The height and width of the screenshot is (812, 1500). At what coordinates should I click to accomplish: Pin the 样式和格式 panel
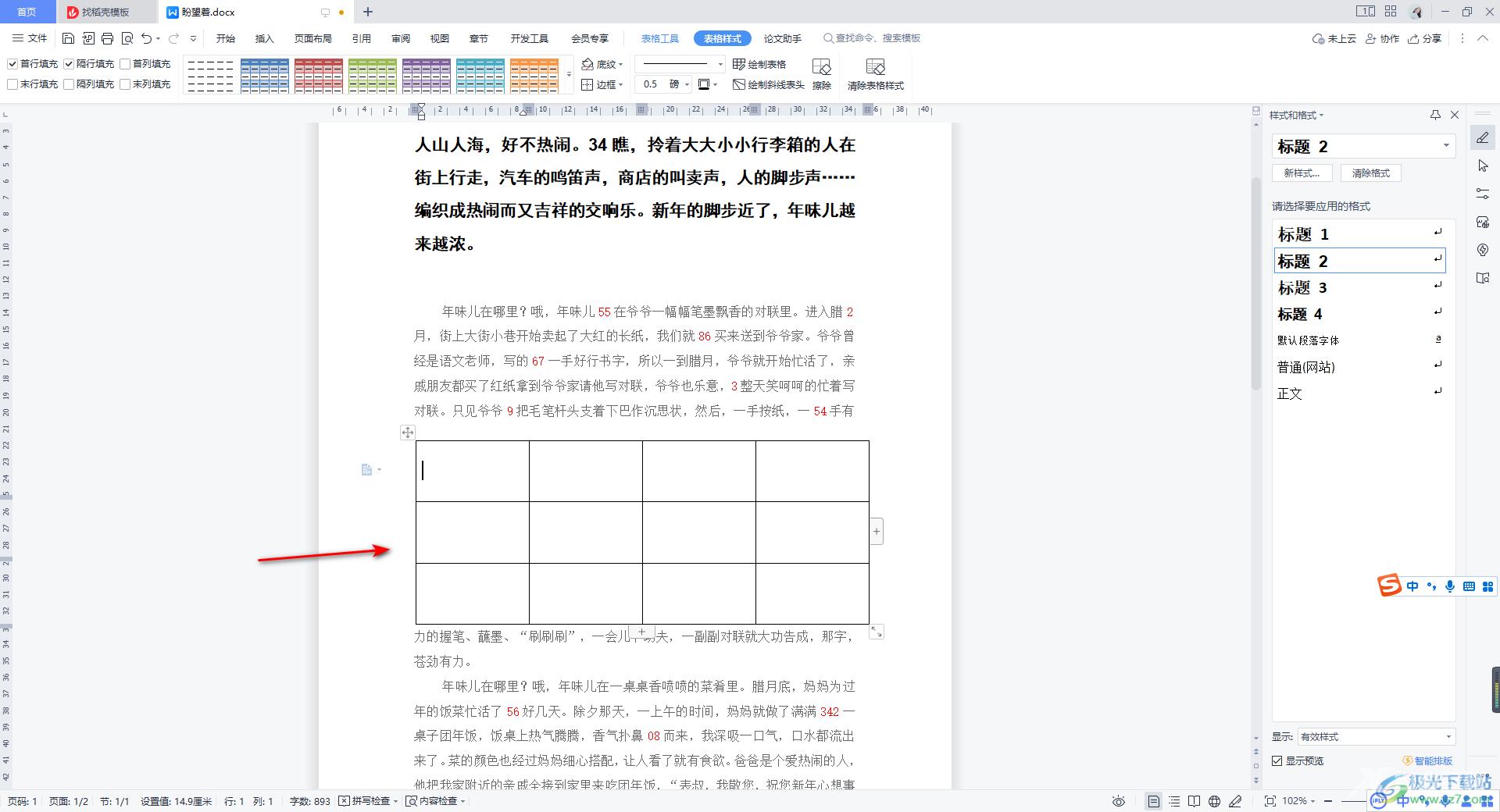click(1435, 115)
